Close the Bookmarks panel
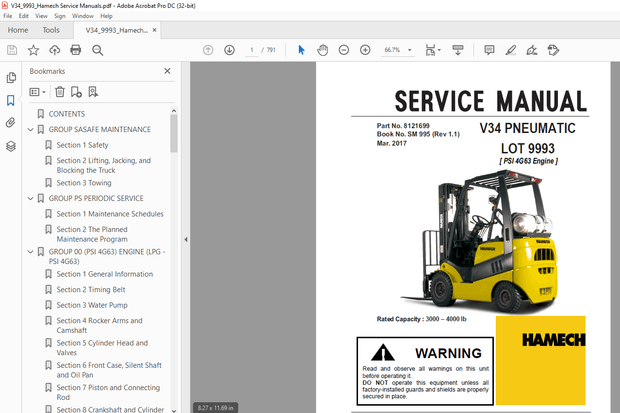This screenshot has height=413, width=620. 167,71
